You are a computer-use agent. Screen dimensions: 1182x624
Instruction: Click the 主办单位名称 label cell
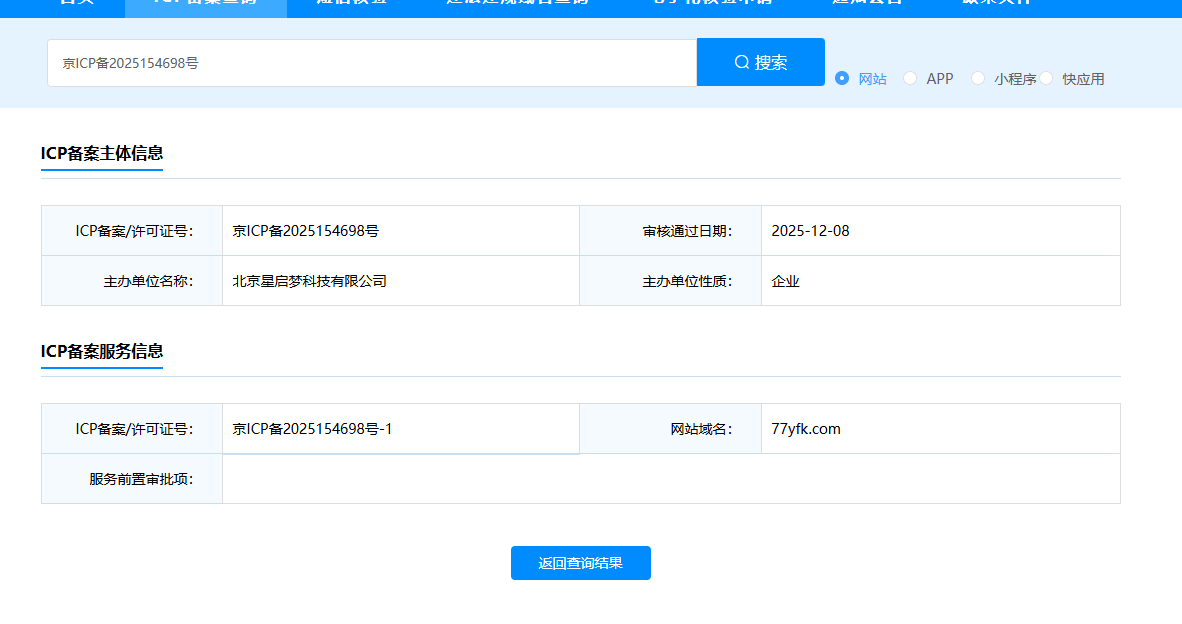[132, 281]
